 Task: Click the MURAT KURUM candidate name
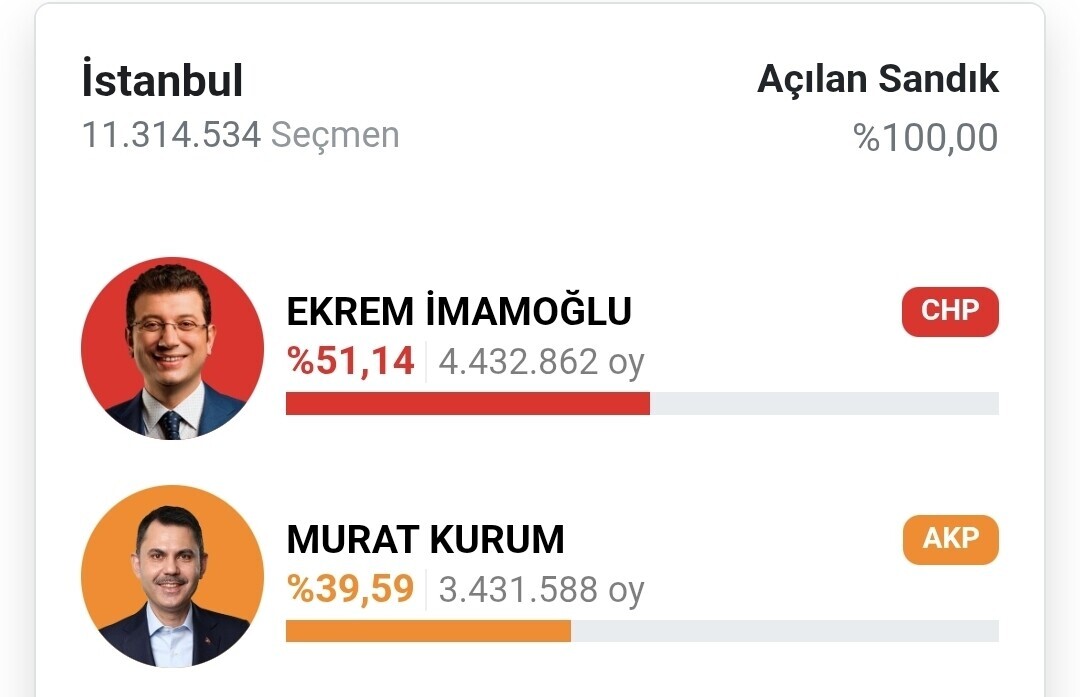point(425,540)
